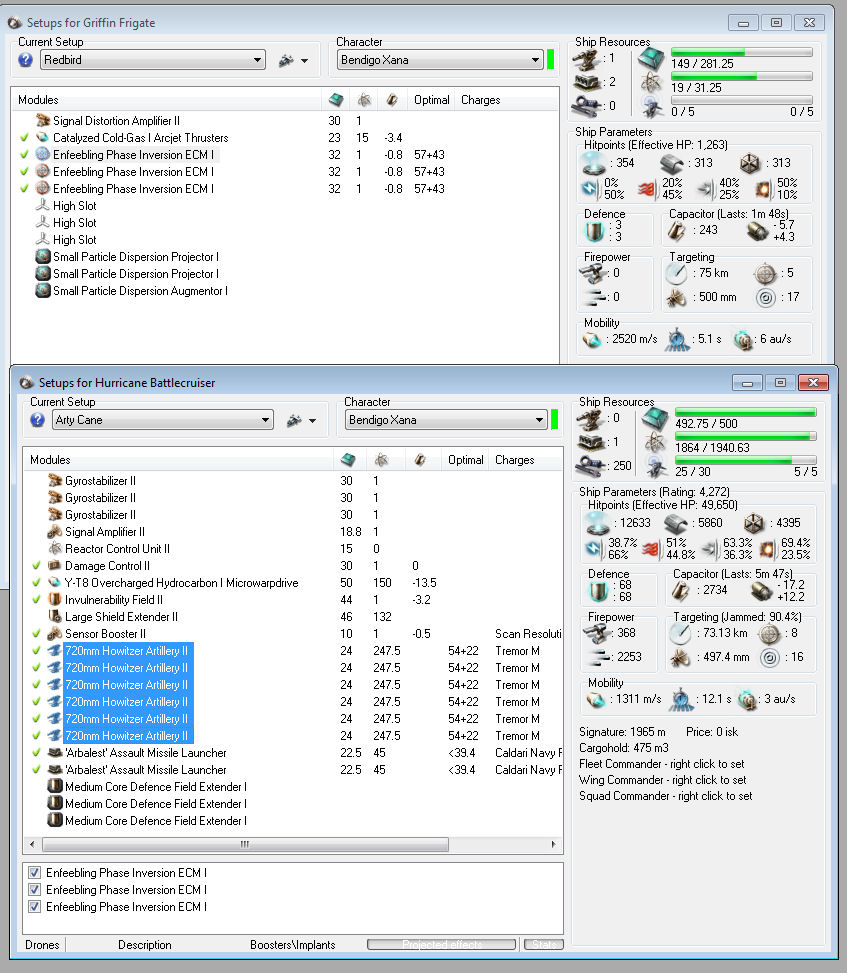Toggle third projected Enfeebling Phase Inversion ECM checkbox
The image size is (847, 973).
pyautogui.click(x=35, y=907)
